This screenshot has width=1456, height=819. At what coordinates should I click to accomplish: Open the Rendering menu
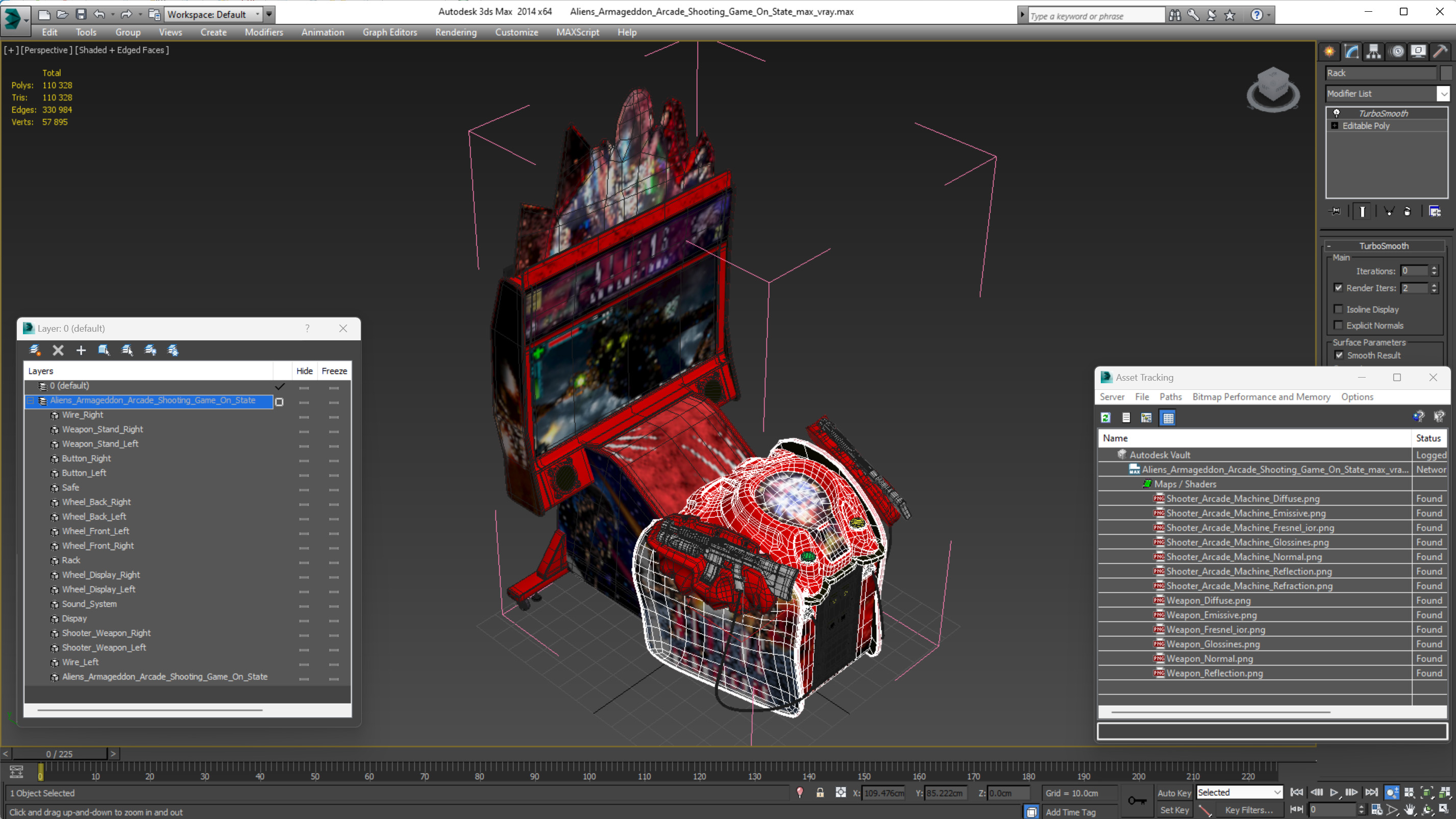(456, 32)
